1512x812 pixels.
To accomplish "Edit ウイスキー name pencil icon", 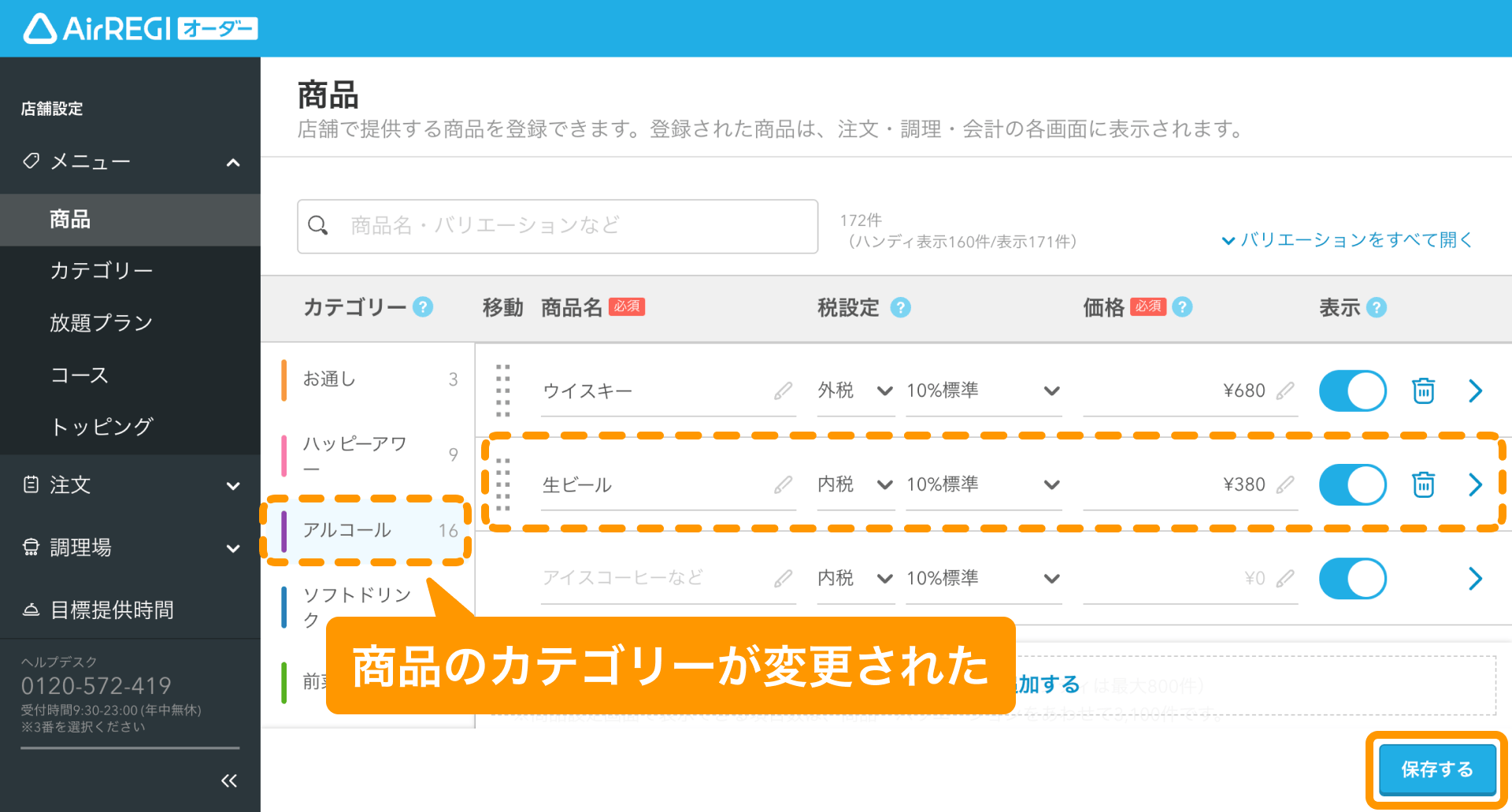I will pyautogui.click(x=783, y=391).
